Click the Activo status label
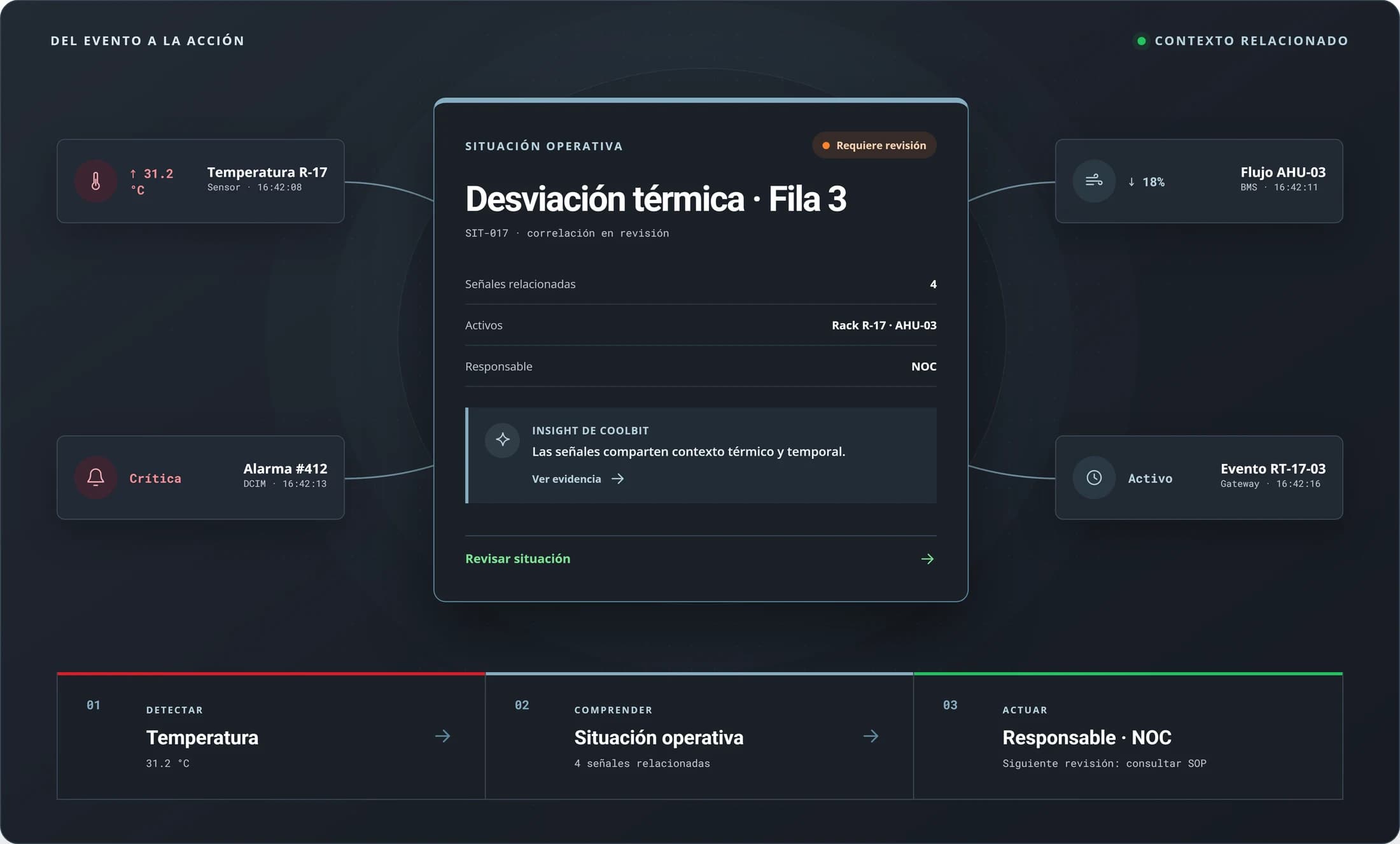Screen dimensions: 1400x844 pyautogui.click(x=1150, y=478)
